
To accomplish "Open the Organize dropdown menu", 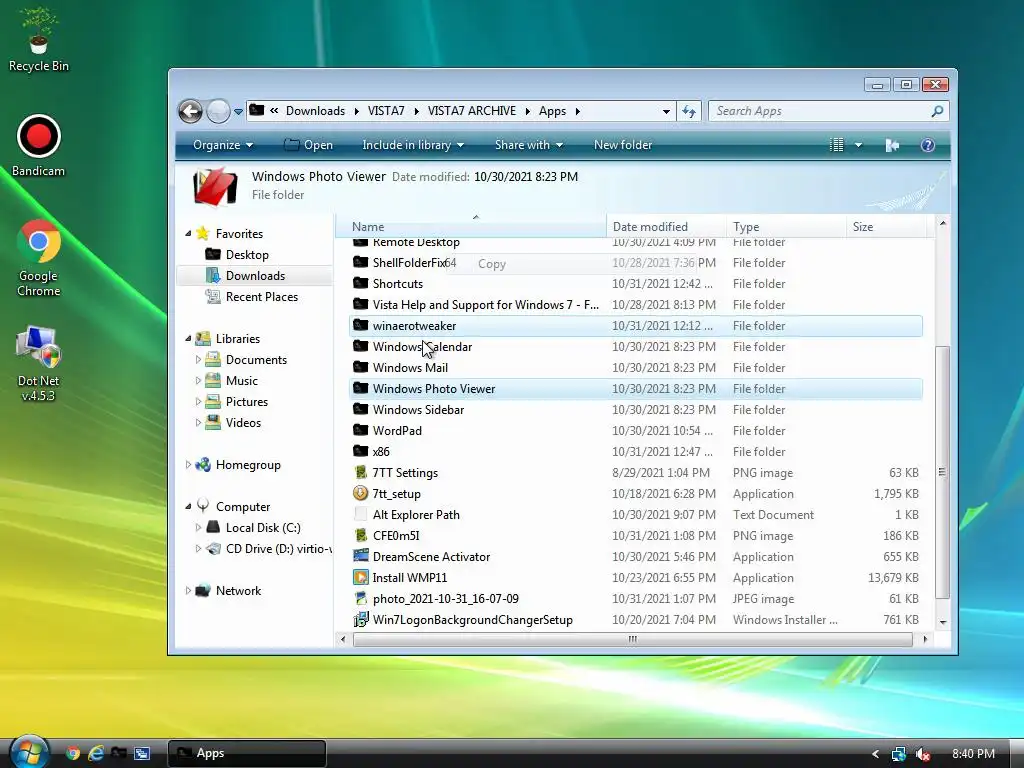I will [x=223, y=145].
